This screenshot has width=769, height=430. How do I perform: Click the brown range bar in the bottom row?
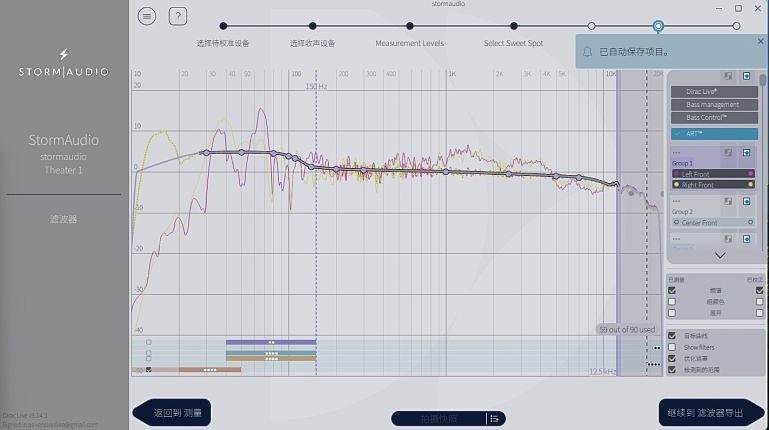(210, 370)
